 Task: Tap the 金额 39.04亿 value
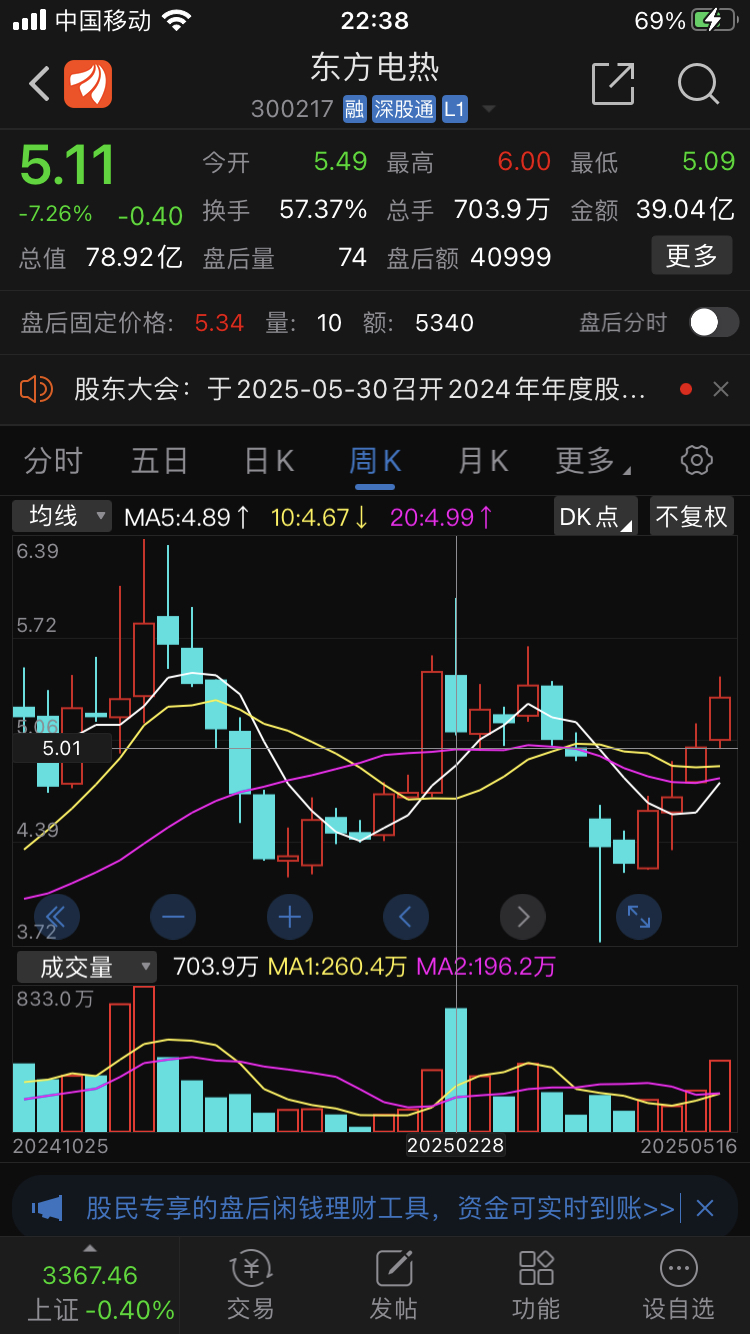(x=685, y=210)
